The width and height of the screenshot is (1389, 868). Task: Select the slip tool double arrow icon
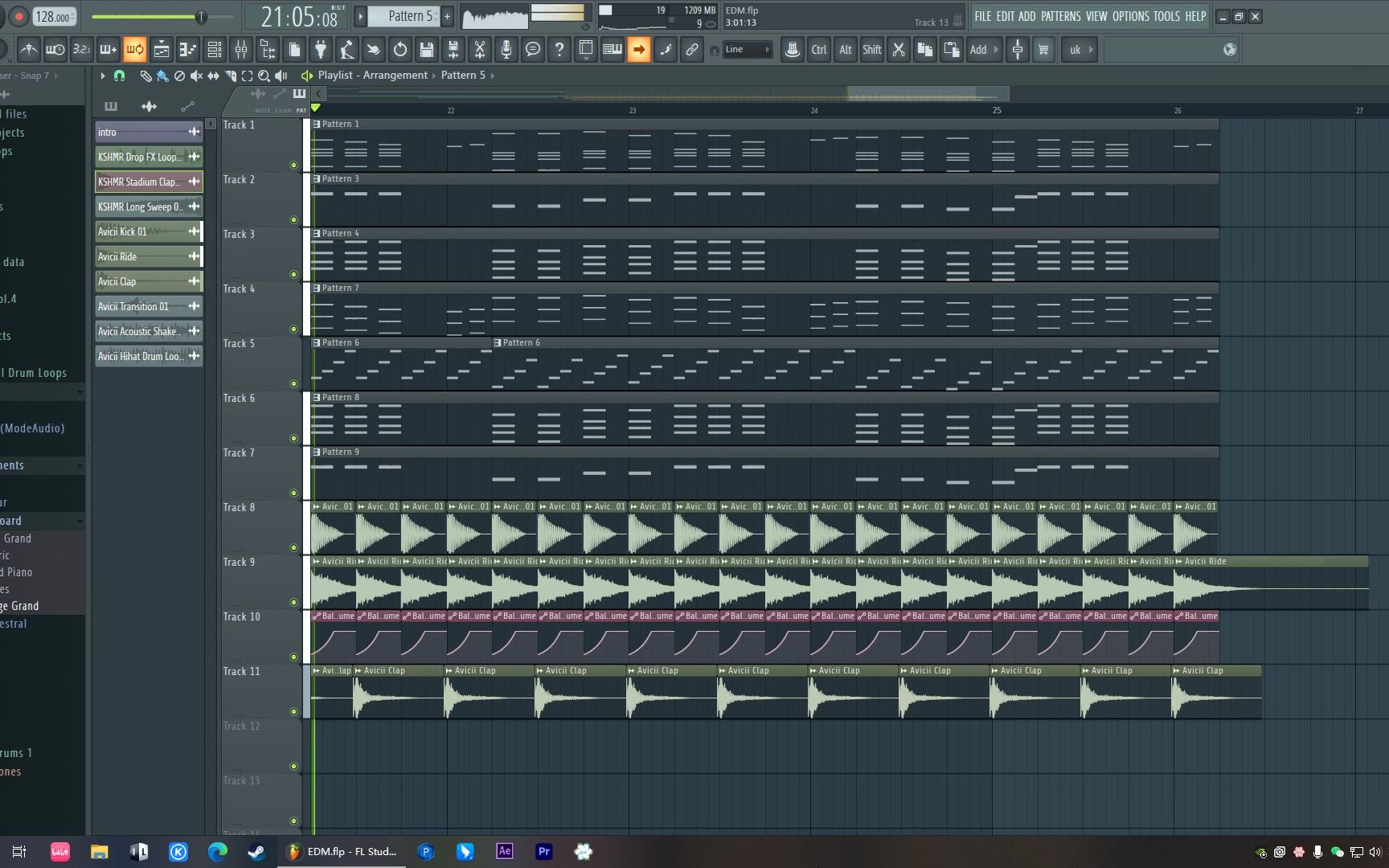(x=213, y=76)
